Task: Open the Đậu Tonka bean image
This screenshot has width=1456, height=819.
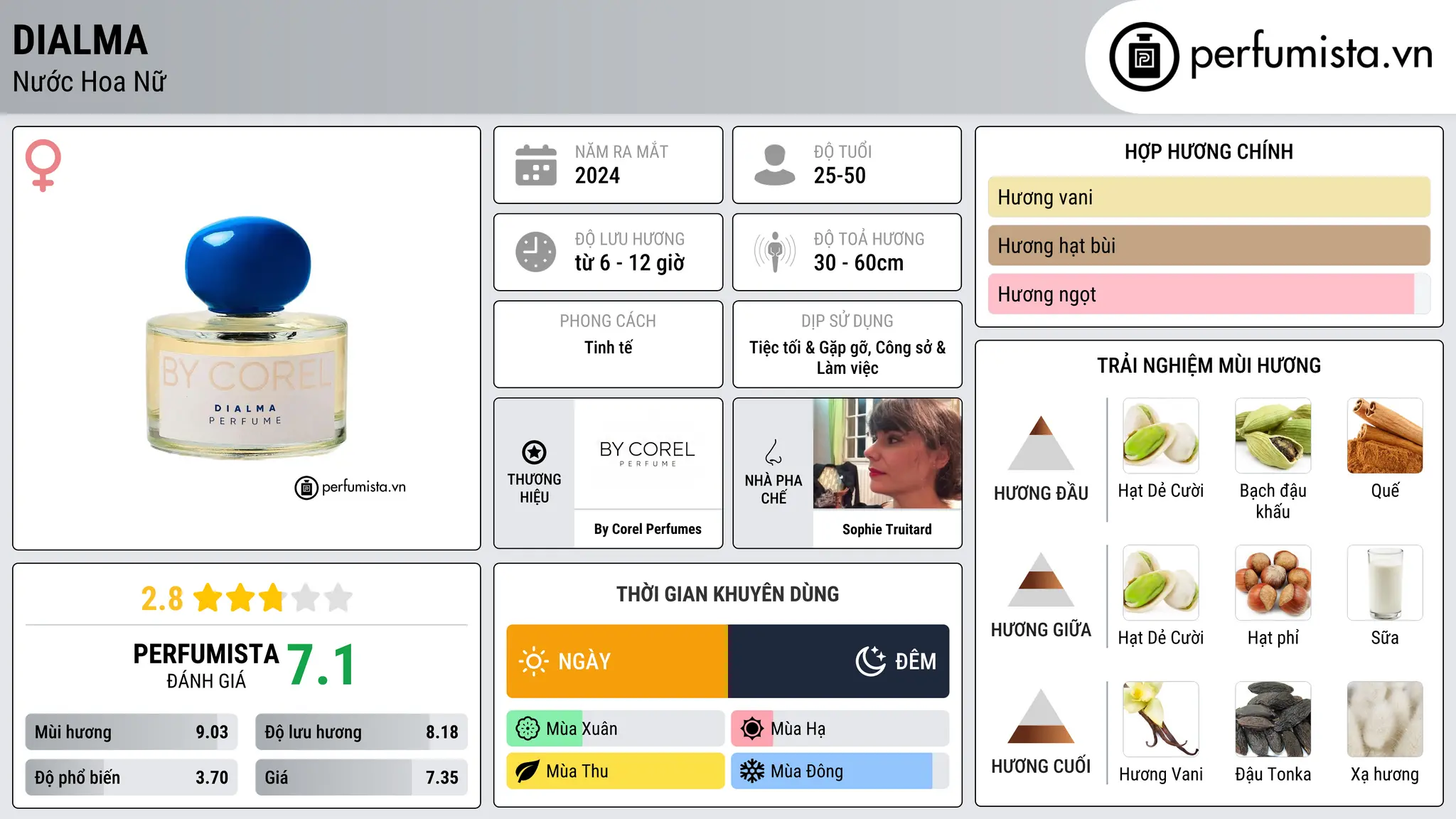Action: point(1273,719)
